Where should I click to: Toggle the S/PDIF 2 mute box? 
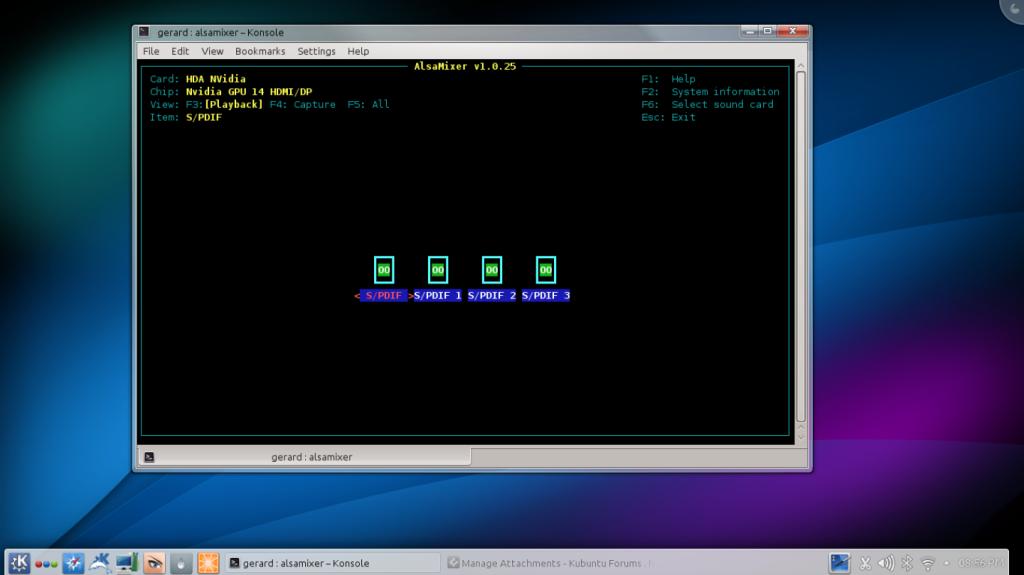coord(492,270)
